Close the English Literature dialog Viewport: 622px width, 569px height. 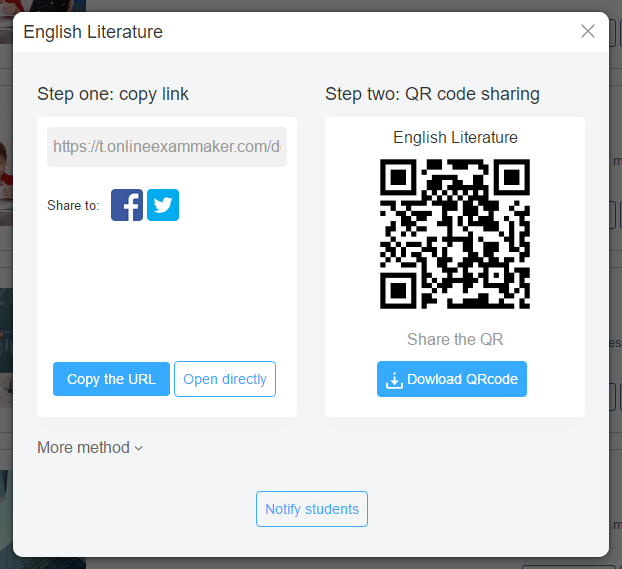[x=587, y=31]
